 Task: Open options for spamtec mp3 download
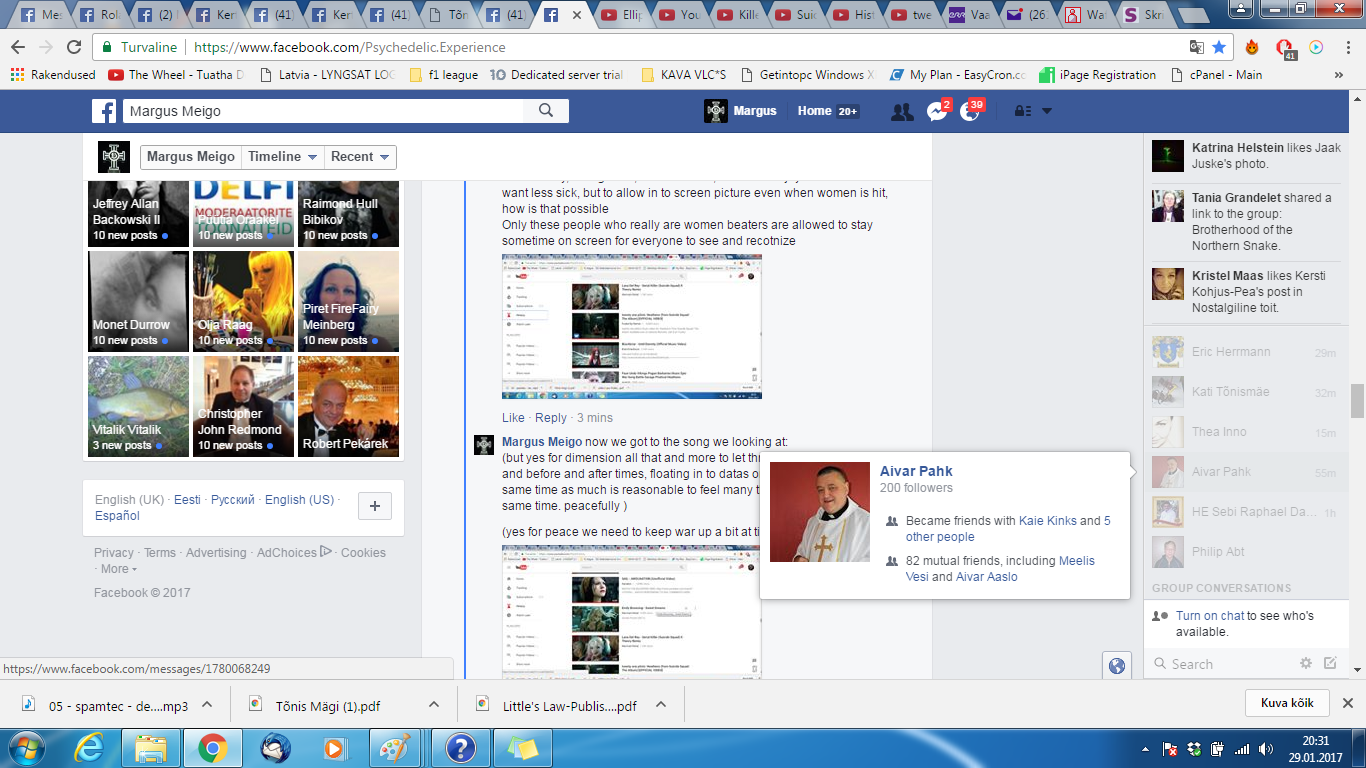[x=207, y=705]
